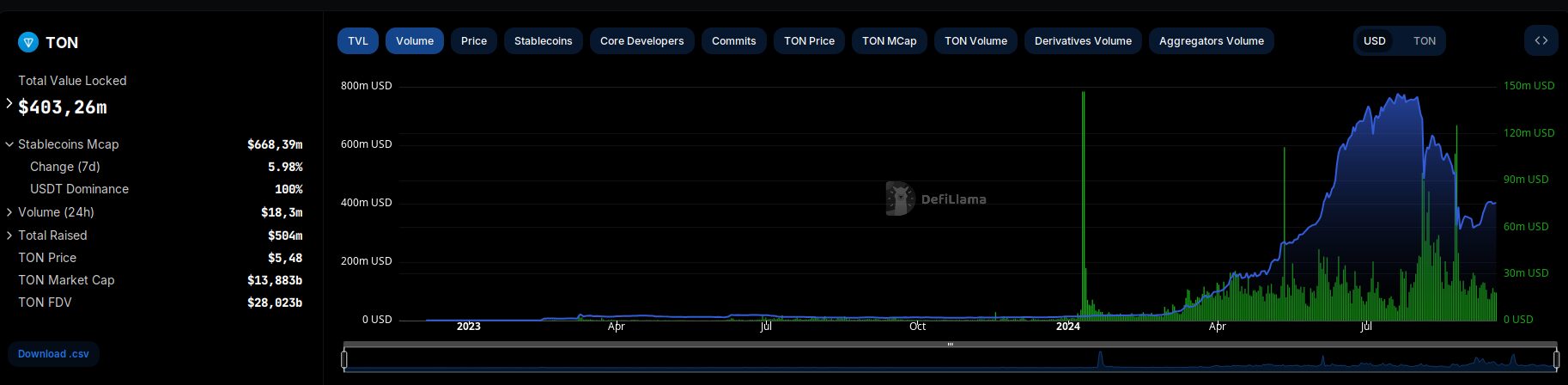Click the $668,39m stablecoins value
Screen dimensions: 1568x385
coord(275,144)
